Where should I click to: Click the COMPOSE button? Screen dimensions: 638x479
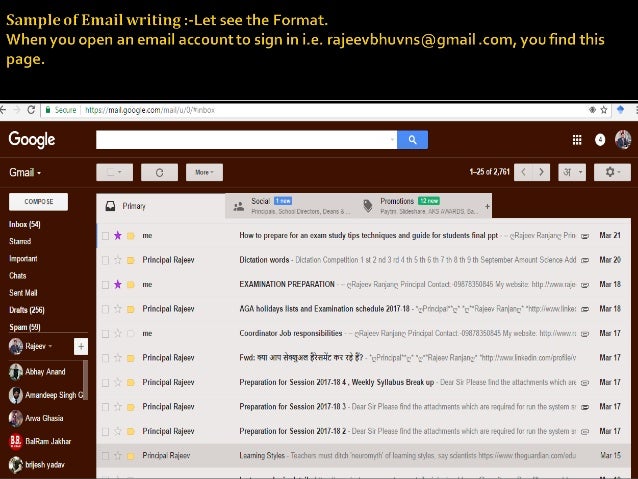[38, 202]
